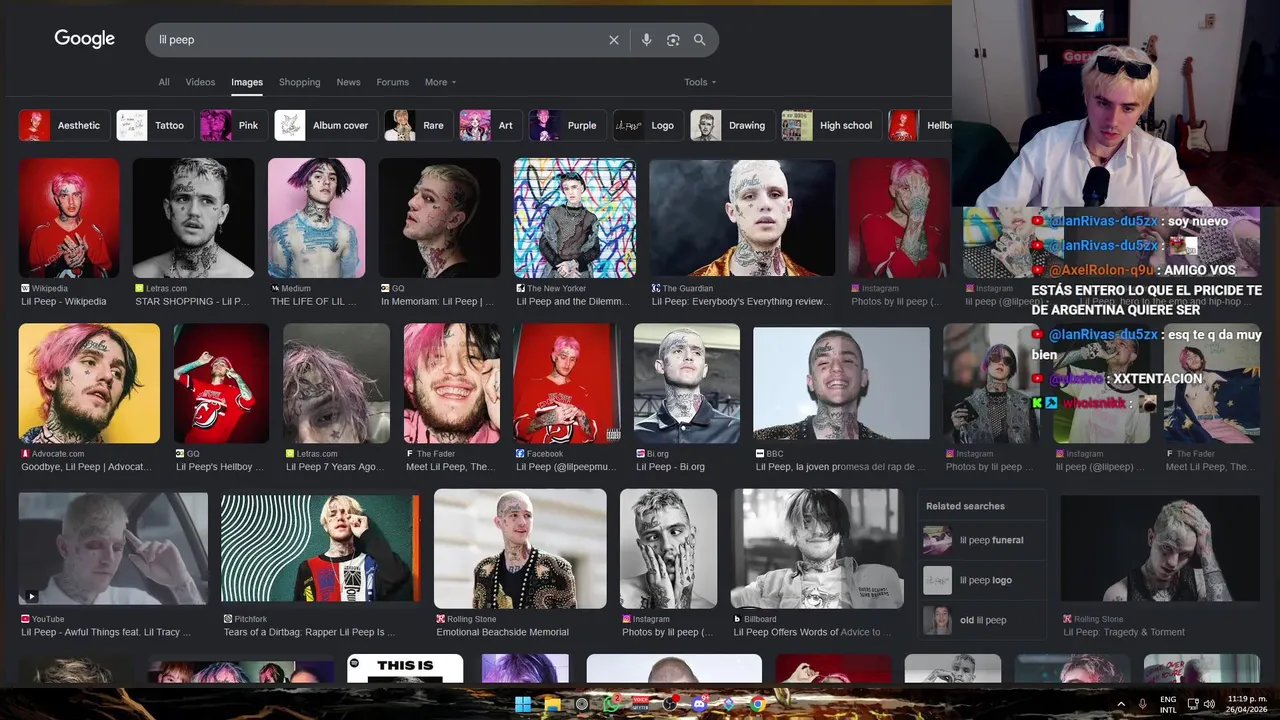Filter results by Tattoo chip
This screenshot has width=1280, height=720.
[154, 125]
